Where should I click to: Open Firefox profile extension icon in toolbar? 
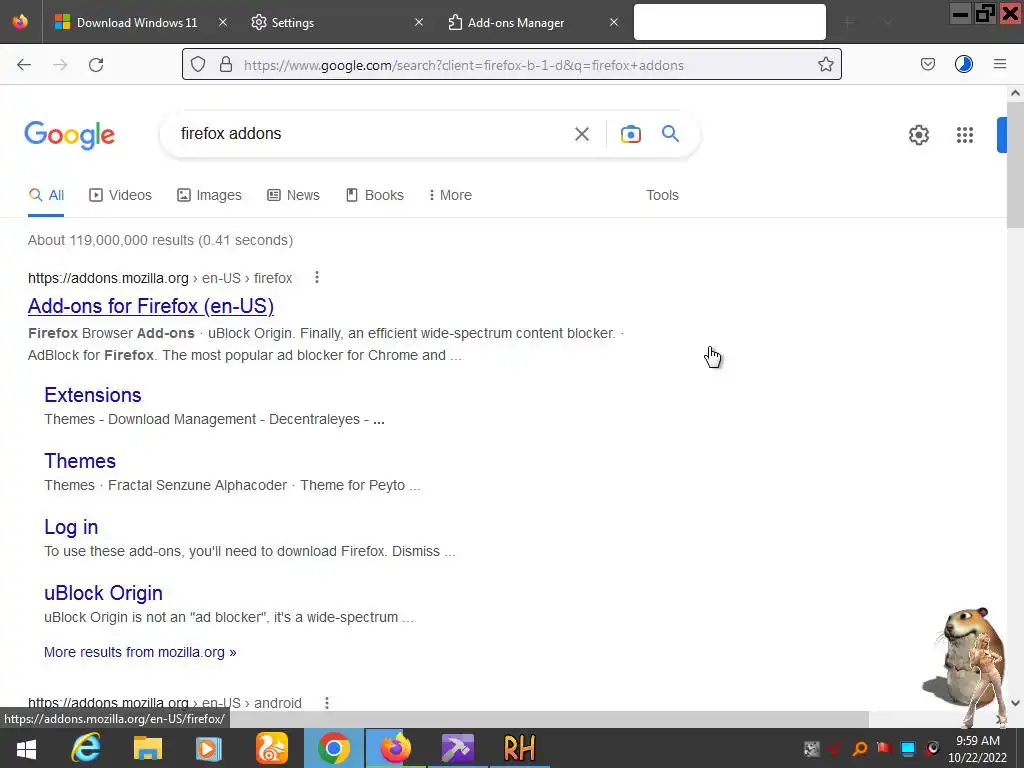tap(963, 64)
